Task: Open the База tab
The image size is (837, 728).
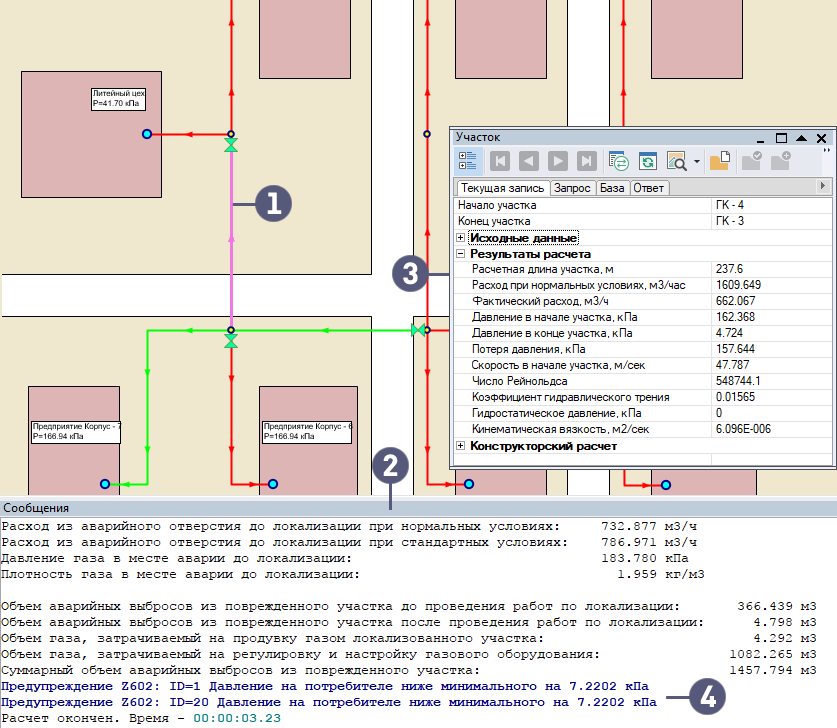Action: click(612, 188)
